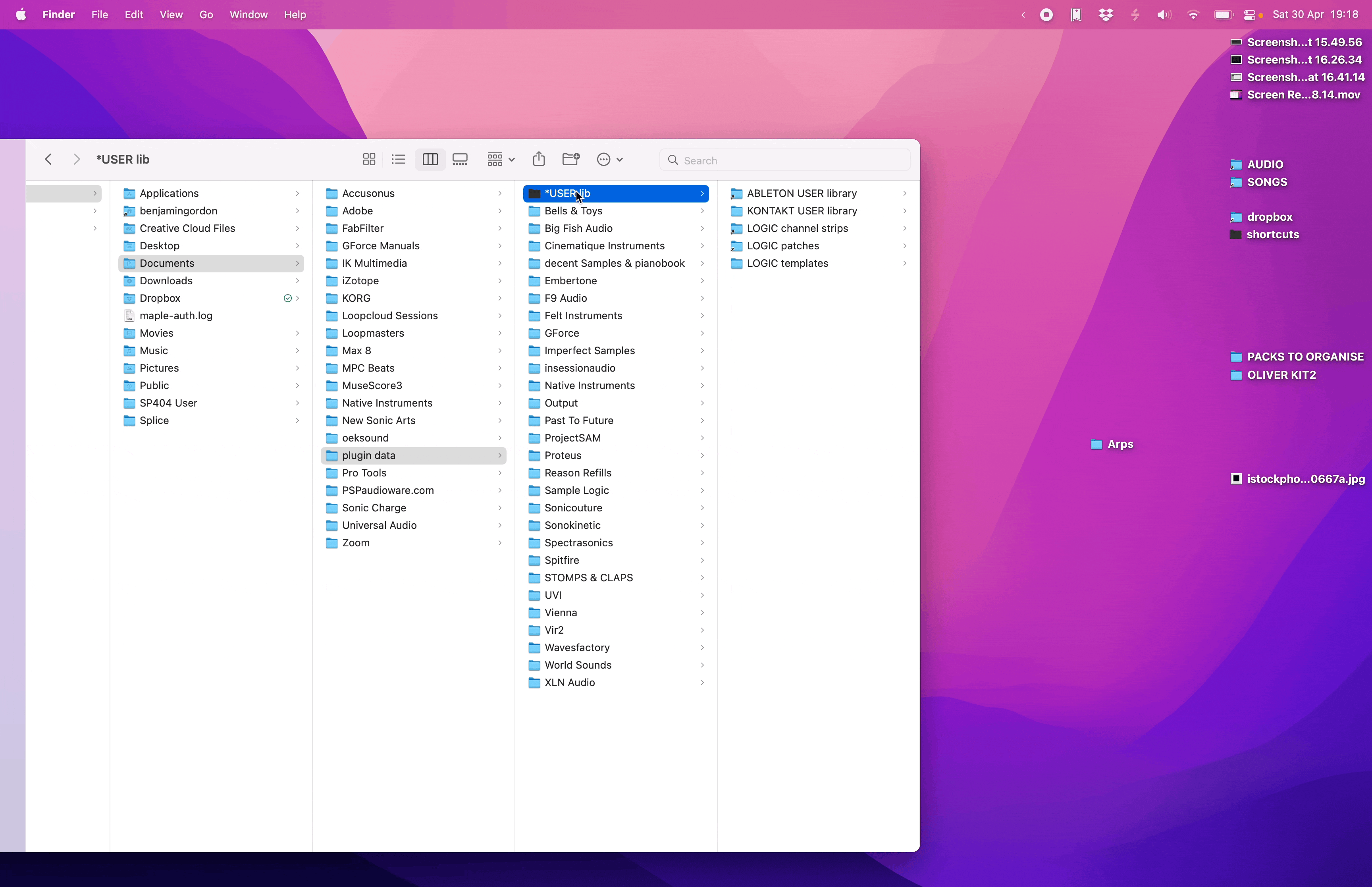Expand the ABLETON USER library chevron
This screenshot has height=887, width=1372.
[x=904, y=193]
